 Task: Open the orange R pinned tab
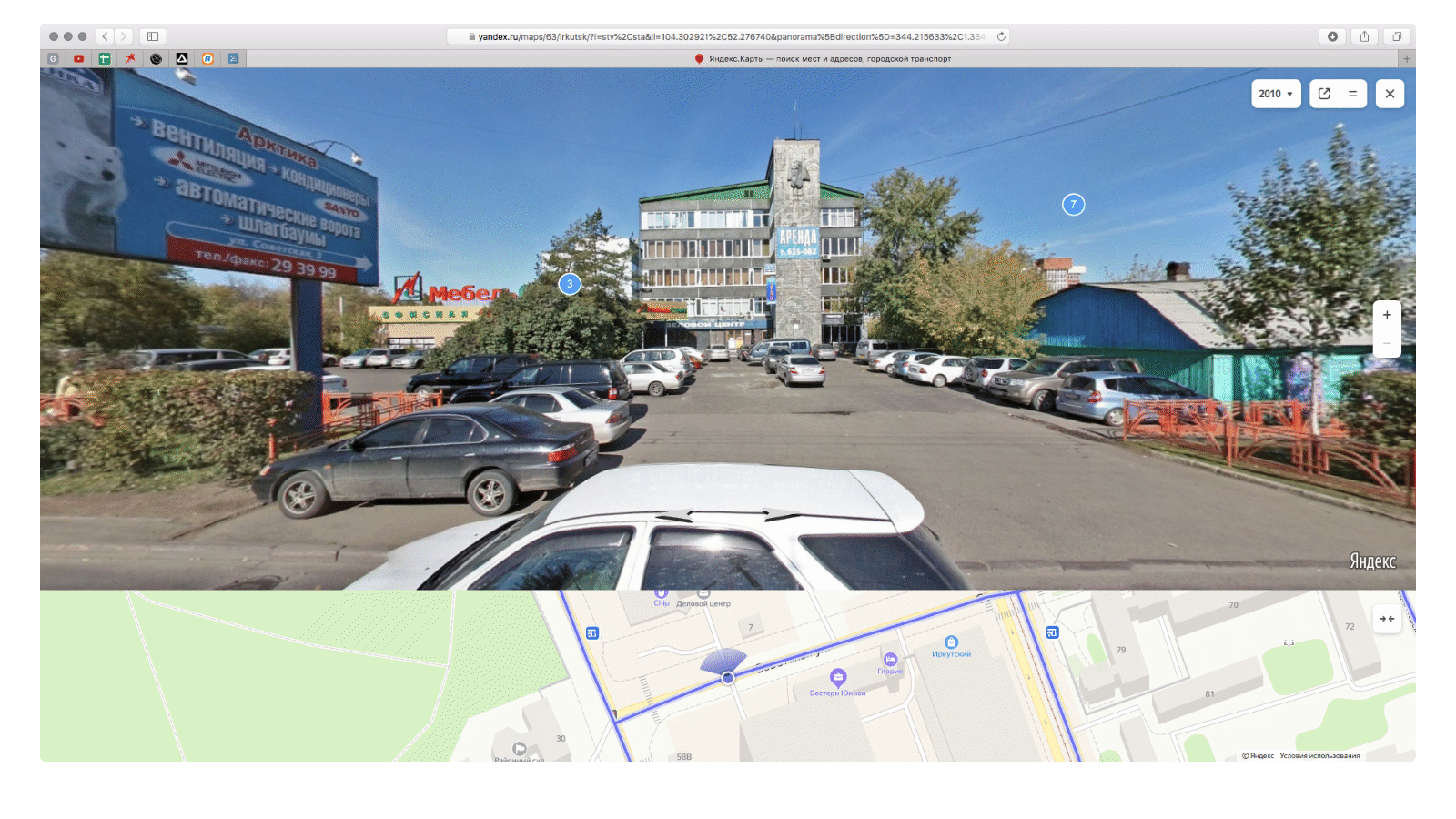(x=207, y=58)
